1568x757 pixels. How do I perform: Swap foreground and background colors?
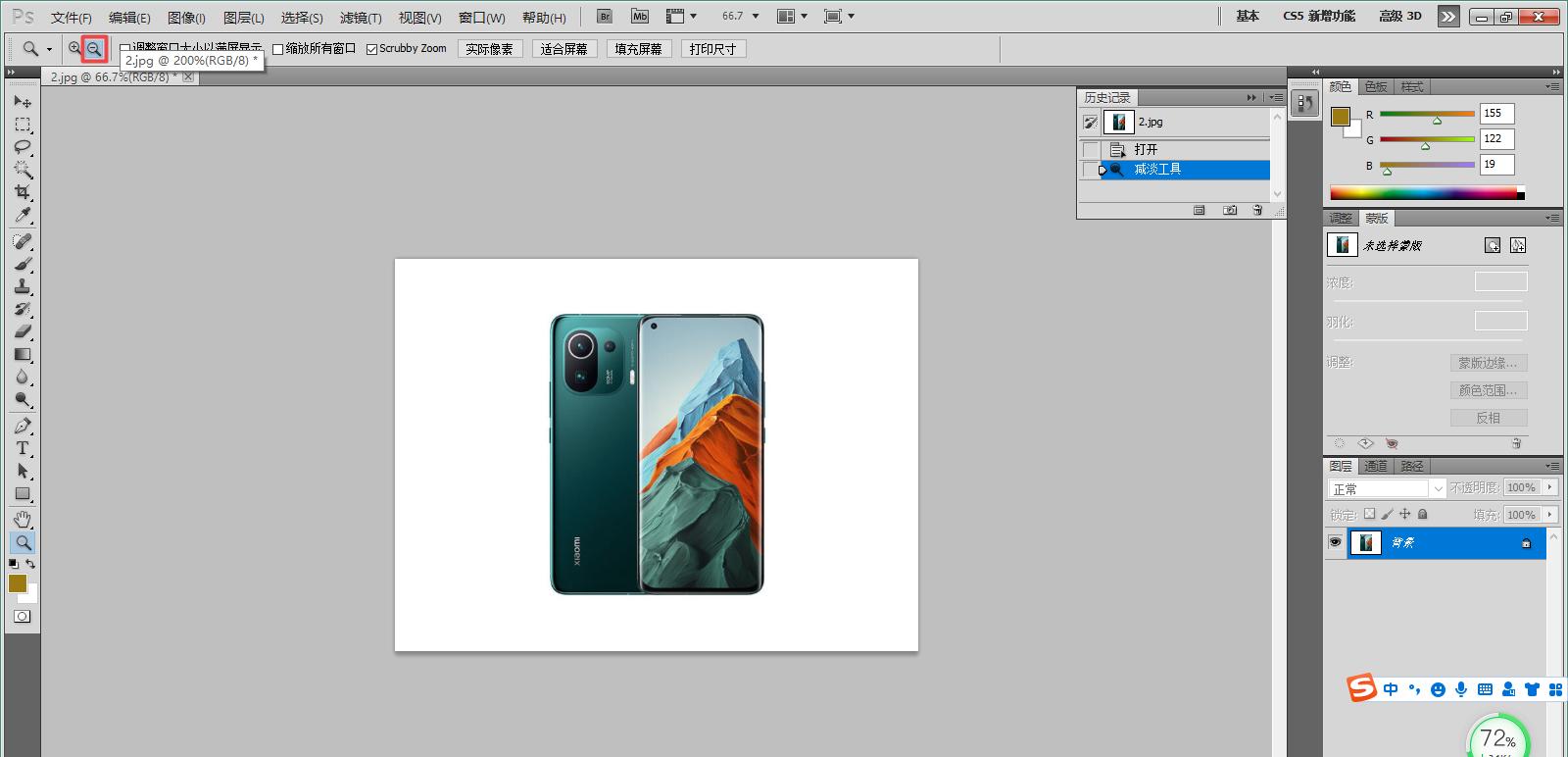point(30,564)
